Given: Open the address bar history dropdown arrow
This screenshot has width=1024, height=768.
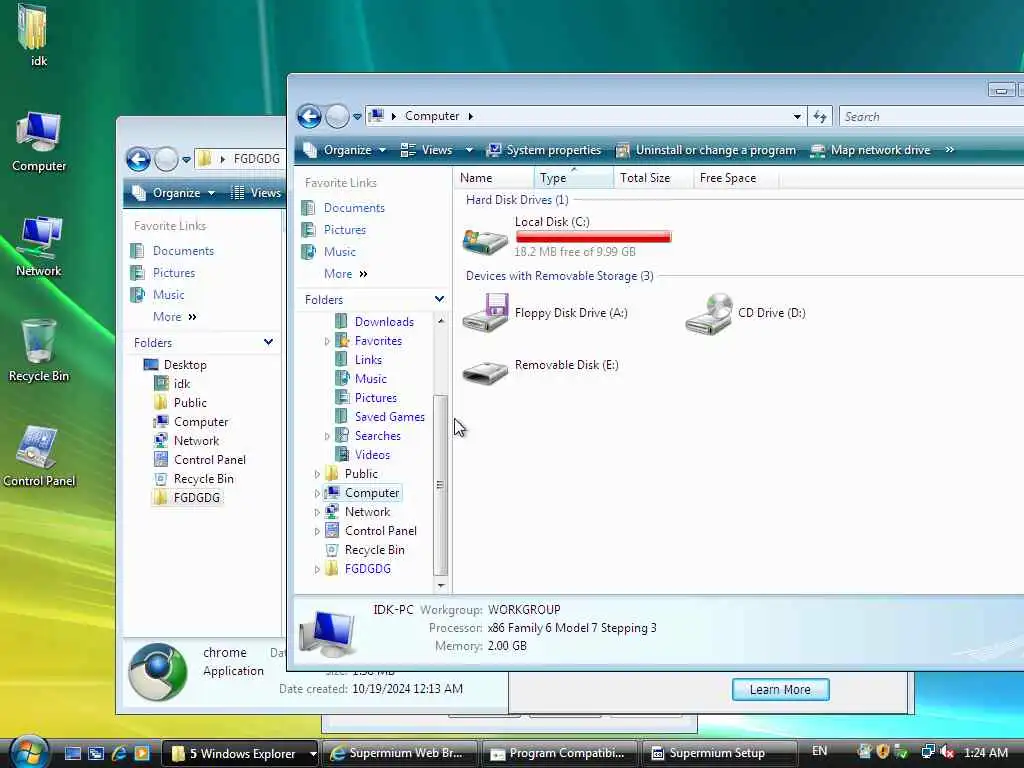Looking at the screenshot, I should tap(797, 116).
